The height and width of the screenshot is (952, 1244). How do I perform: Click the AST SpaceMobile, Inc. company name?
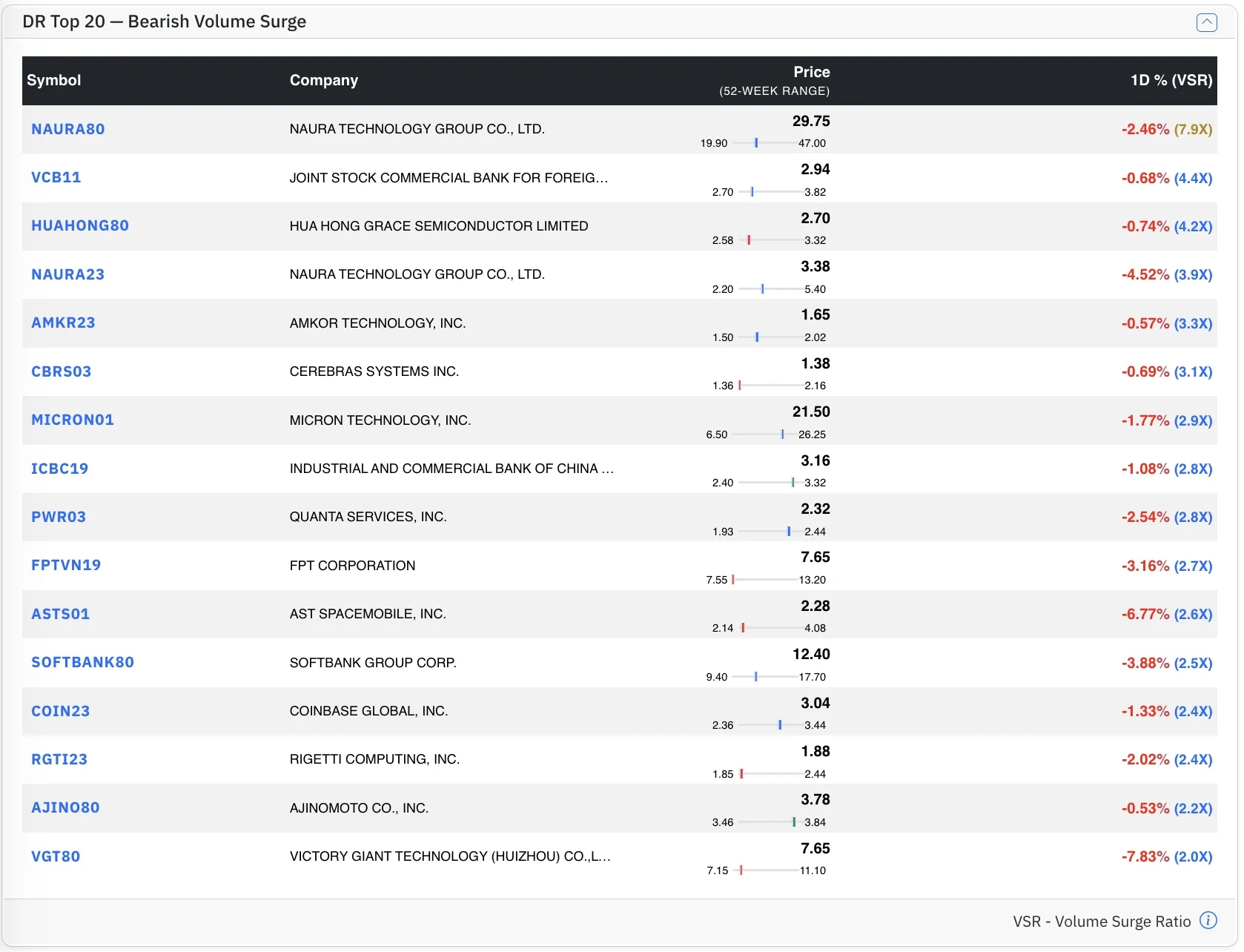pos(368,614)
